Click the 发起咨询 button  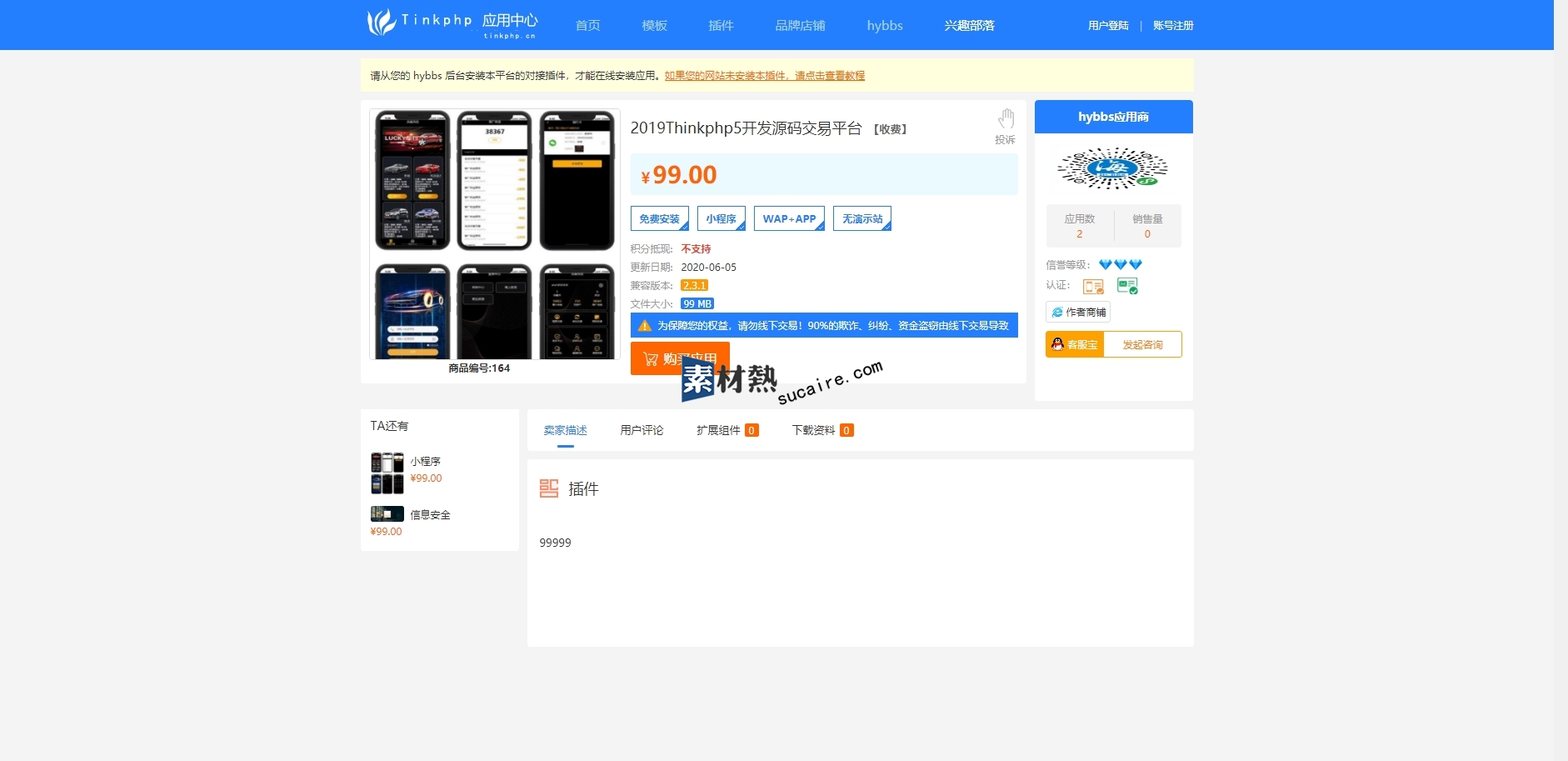pyautogui.click(x=1142, y=344)
